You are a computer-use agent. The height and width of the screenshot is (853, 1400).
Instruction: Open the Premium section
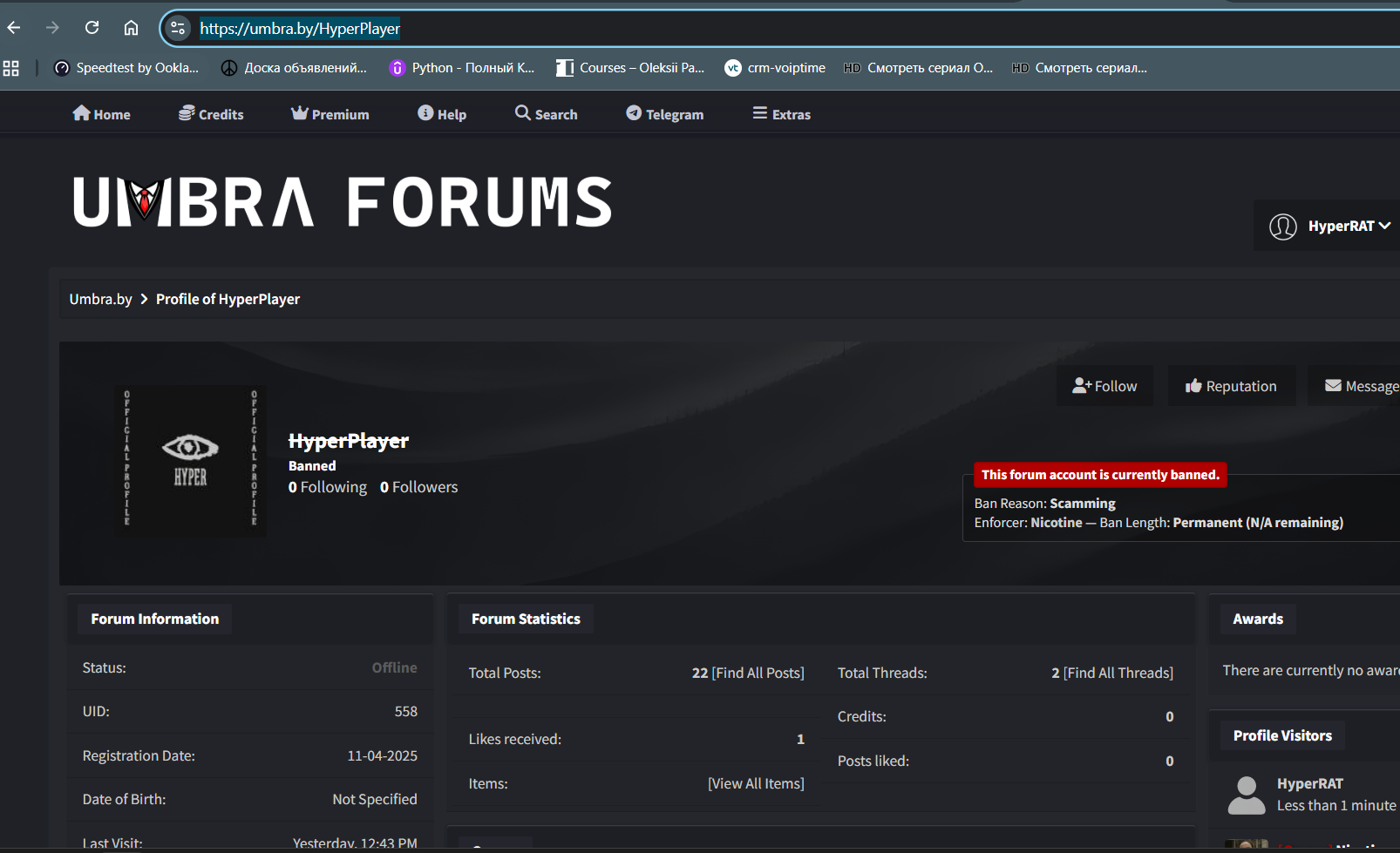tap(330, 114)
